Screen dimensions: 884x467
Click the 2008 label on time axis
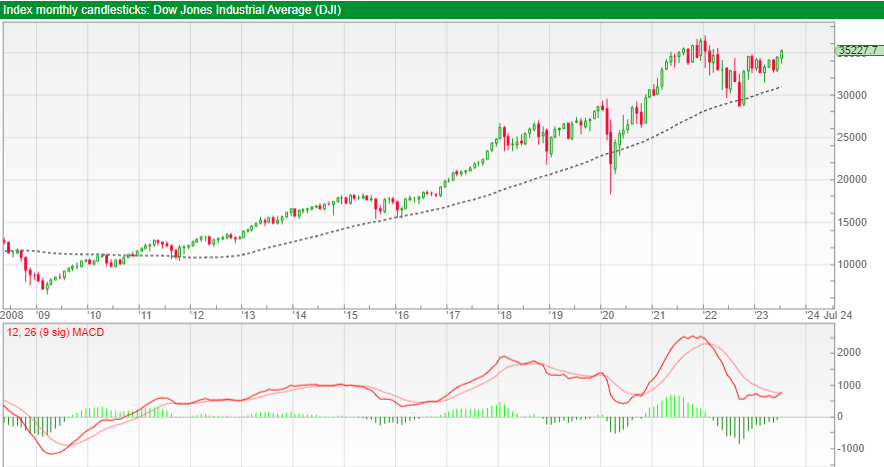[x=12, y=315]
